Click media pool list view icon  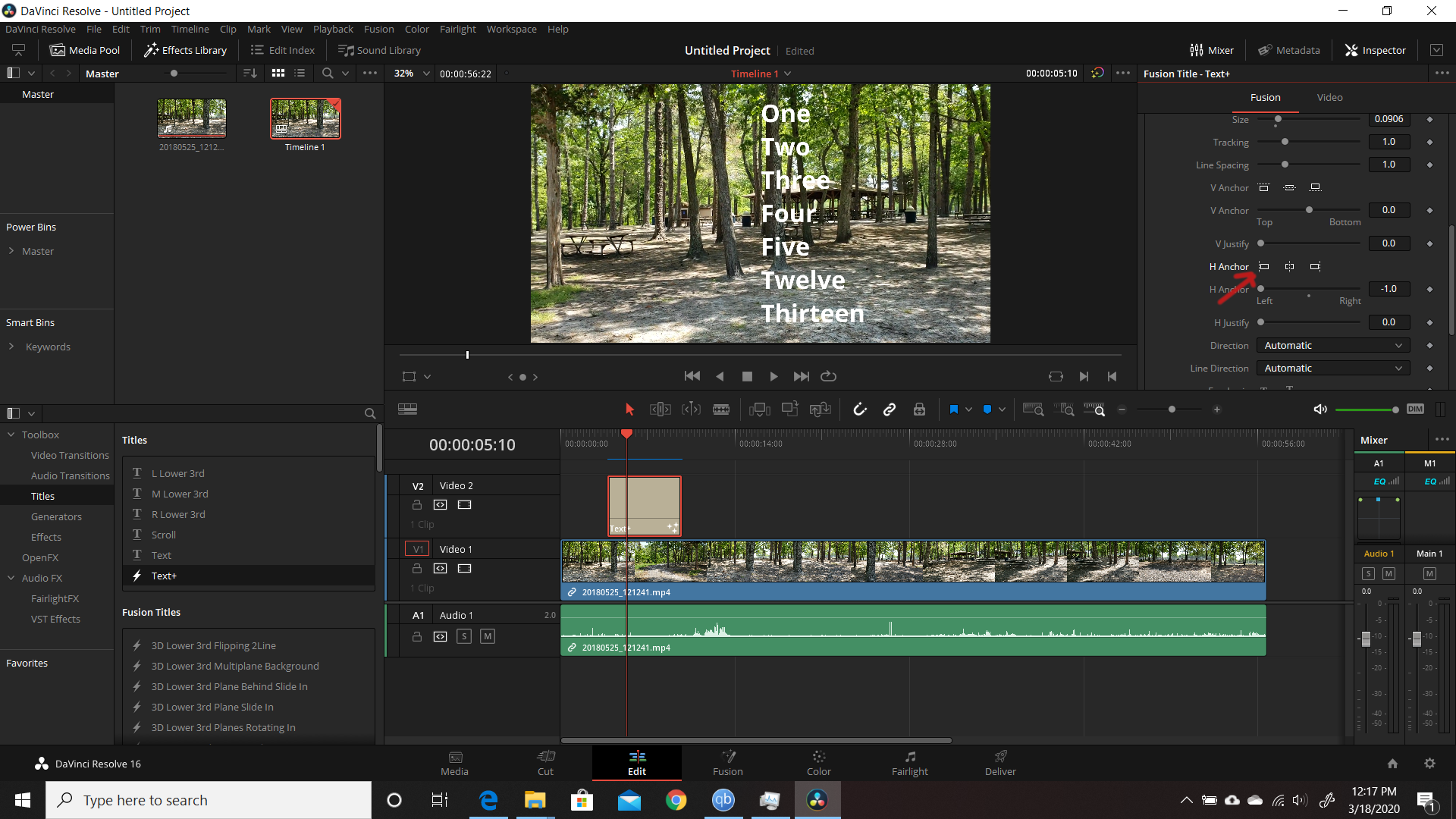[300, 74]
